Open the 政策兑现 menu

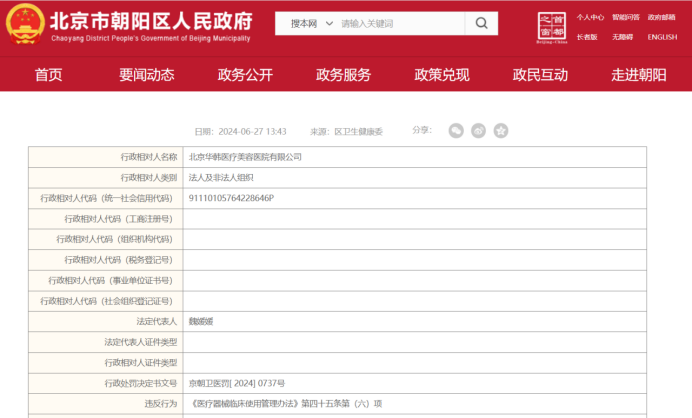tap(442, 75)
